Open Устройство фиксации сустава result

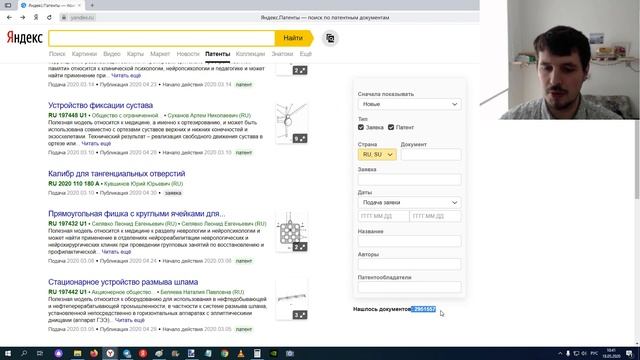(100, 105)
